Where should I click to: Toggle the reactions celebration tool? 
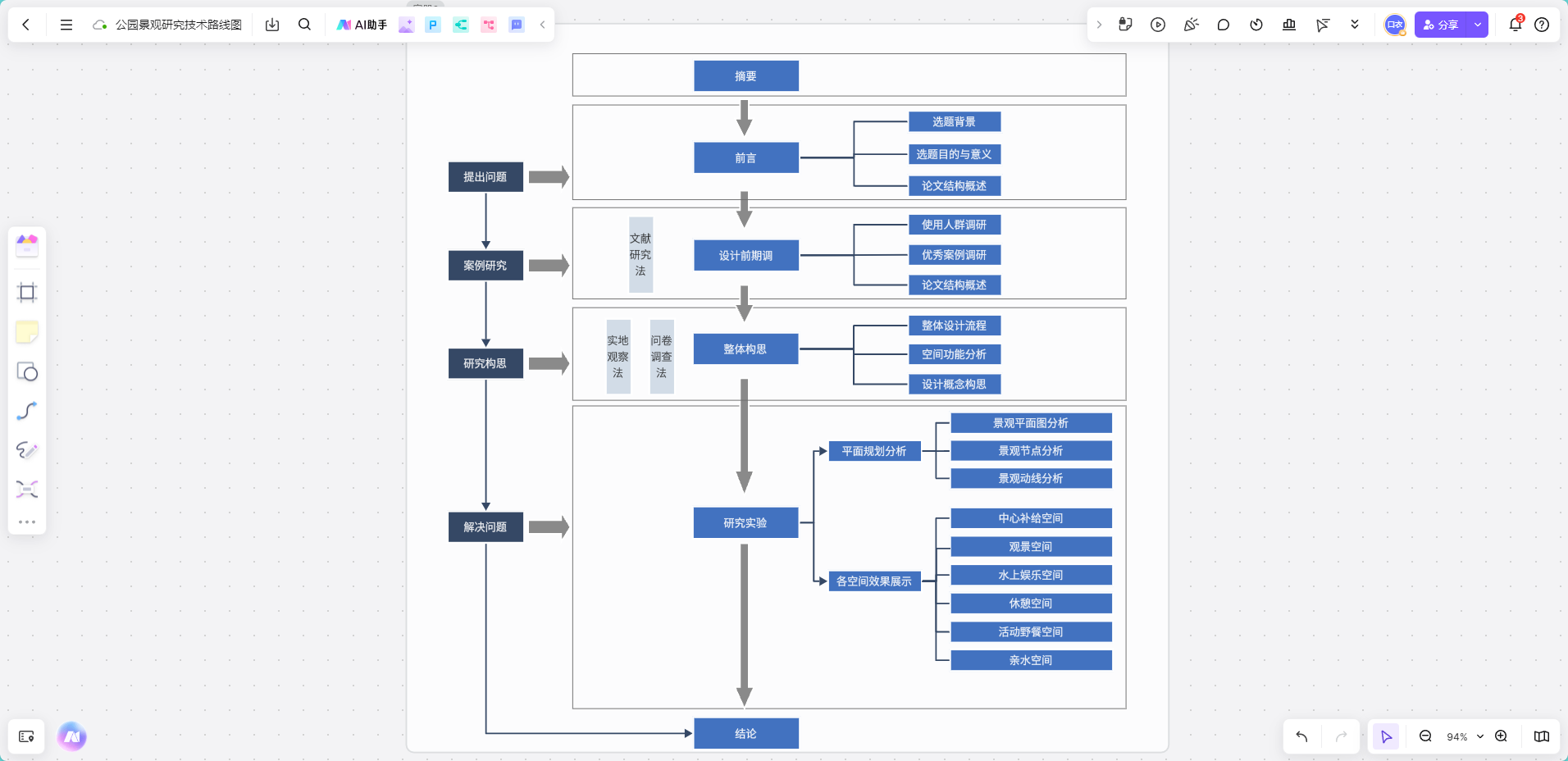point(1191,25)
